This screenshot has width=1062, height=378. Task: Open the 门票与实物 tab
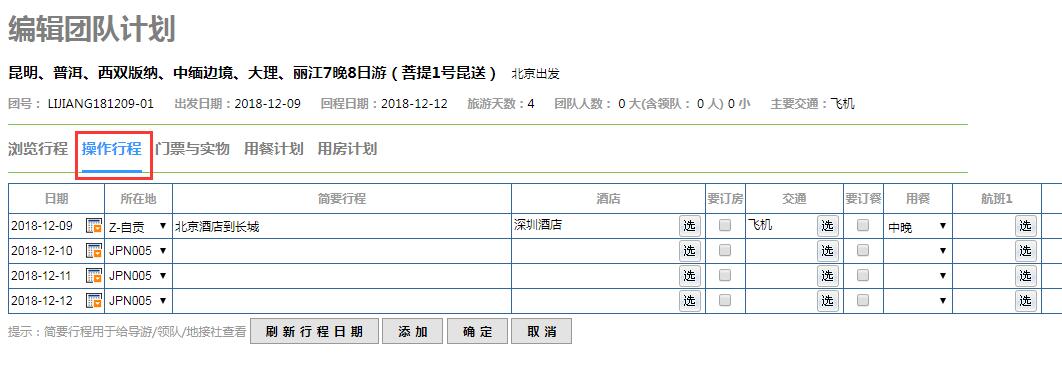click(x=192, y=149)
